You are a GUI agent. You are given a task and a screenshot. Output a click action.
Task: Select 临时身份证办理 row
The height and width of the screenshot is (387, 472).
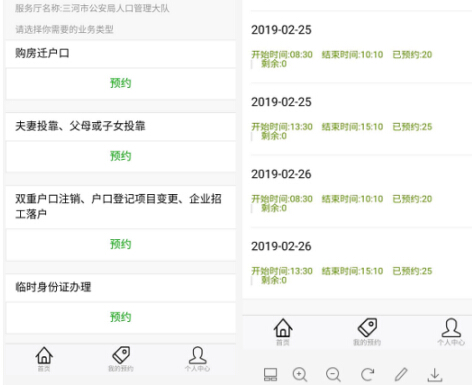[121, 287]
